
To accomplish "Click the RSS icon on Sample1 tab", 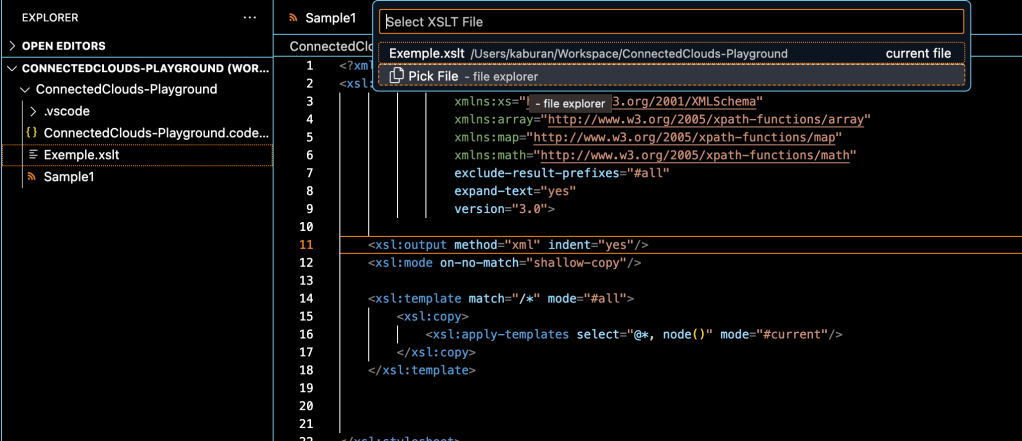I will tap(293, 18).
